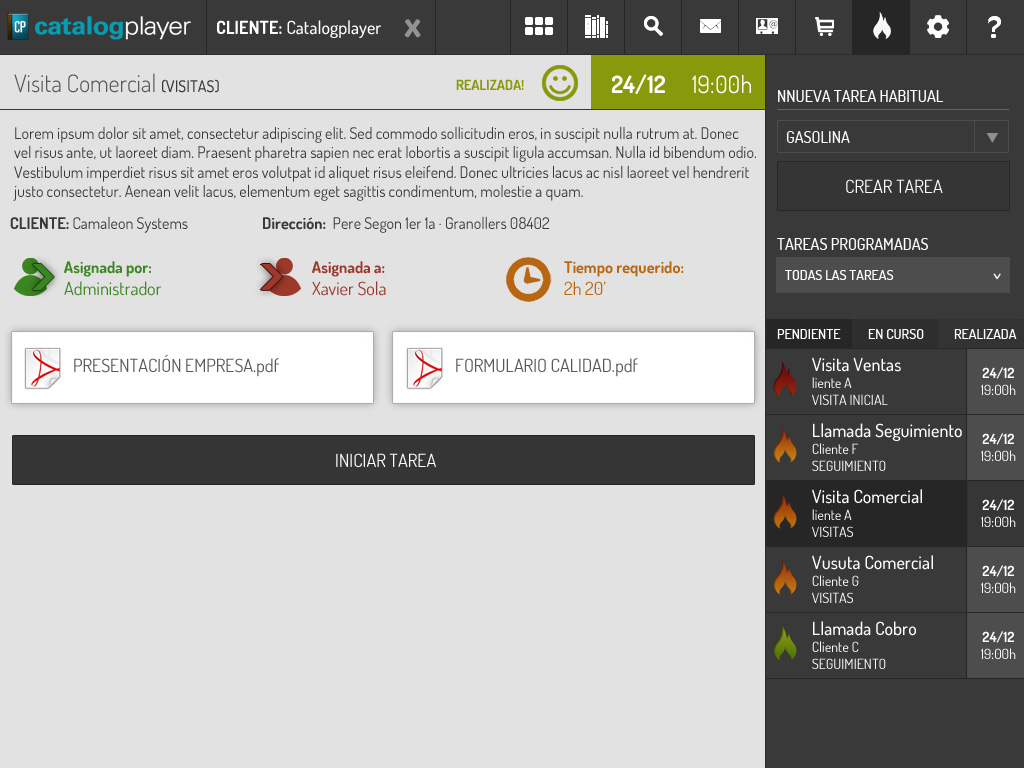
Task: Open the mail envelope icon
Action: tap(710, 27)
